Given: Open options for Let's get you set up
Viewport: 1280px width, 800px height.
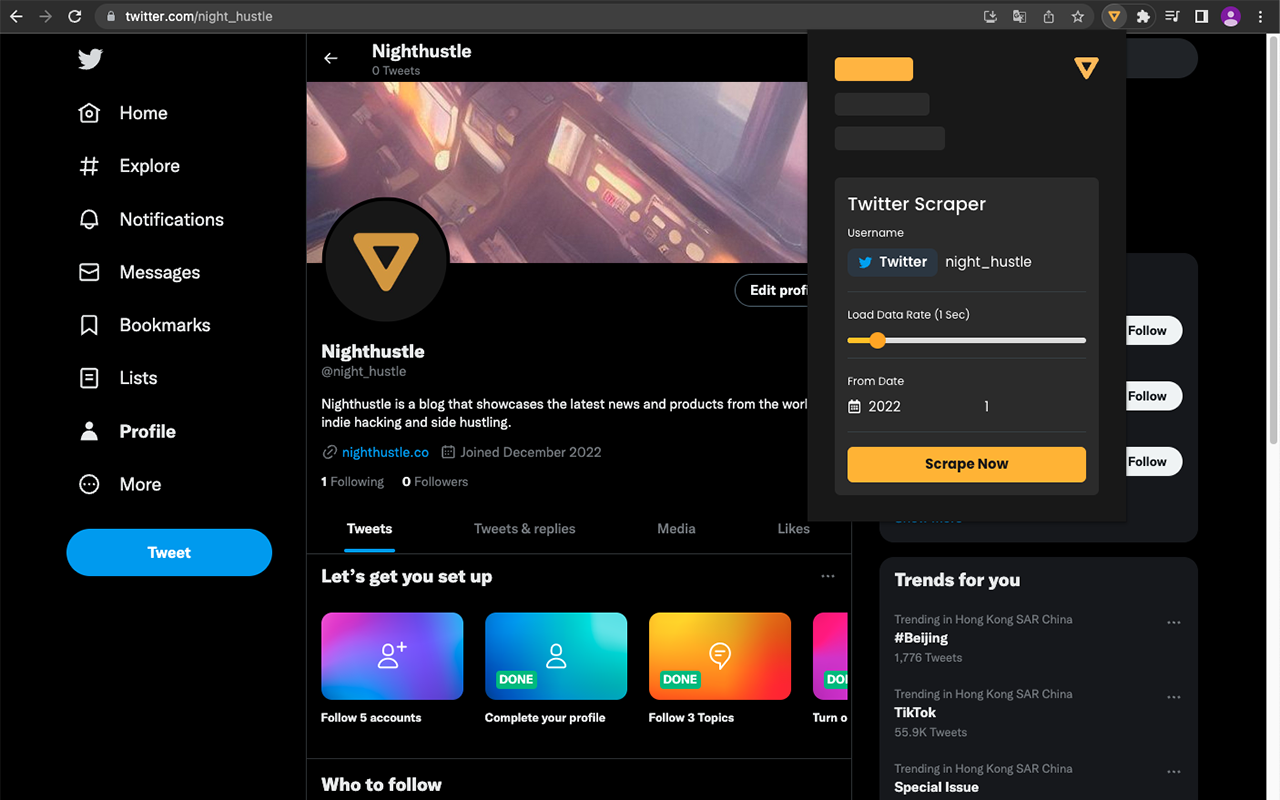Looking at the screenshot, I should coord(827,576).
